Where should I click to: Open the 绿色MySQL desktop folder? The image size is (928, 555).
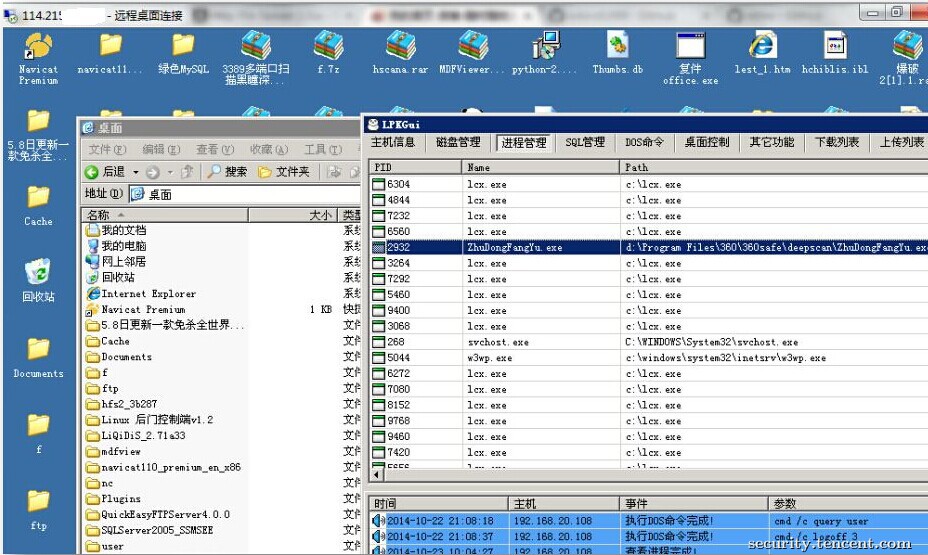tap(183, 53)
